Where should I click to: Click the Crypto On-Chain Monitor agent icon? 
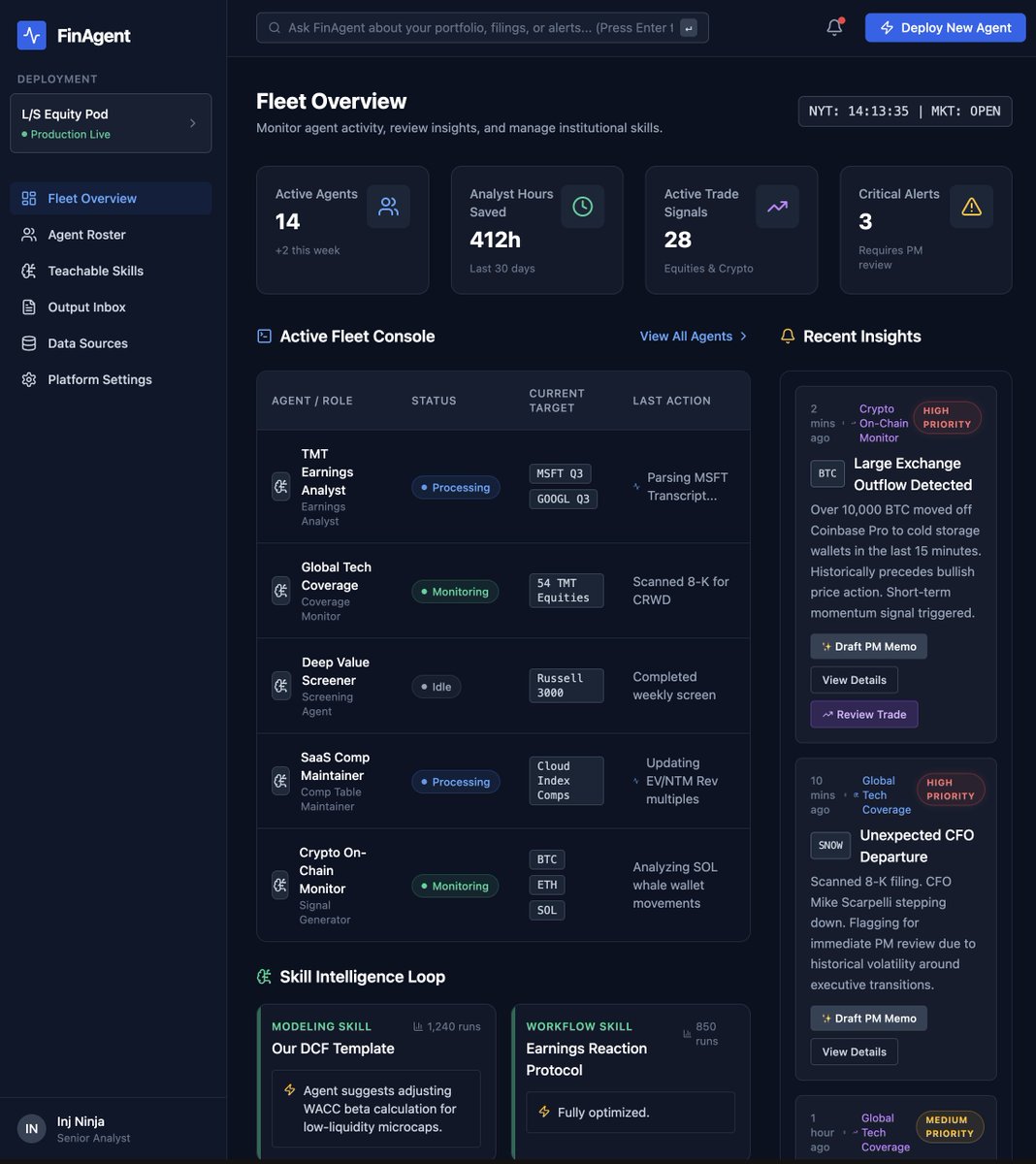pyautogui.click(x=279, y=886)
